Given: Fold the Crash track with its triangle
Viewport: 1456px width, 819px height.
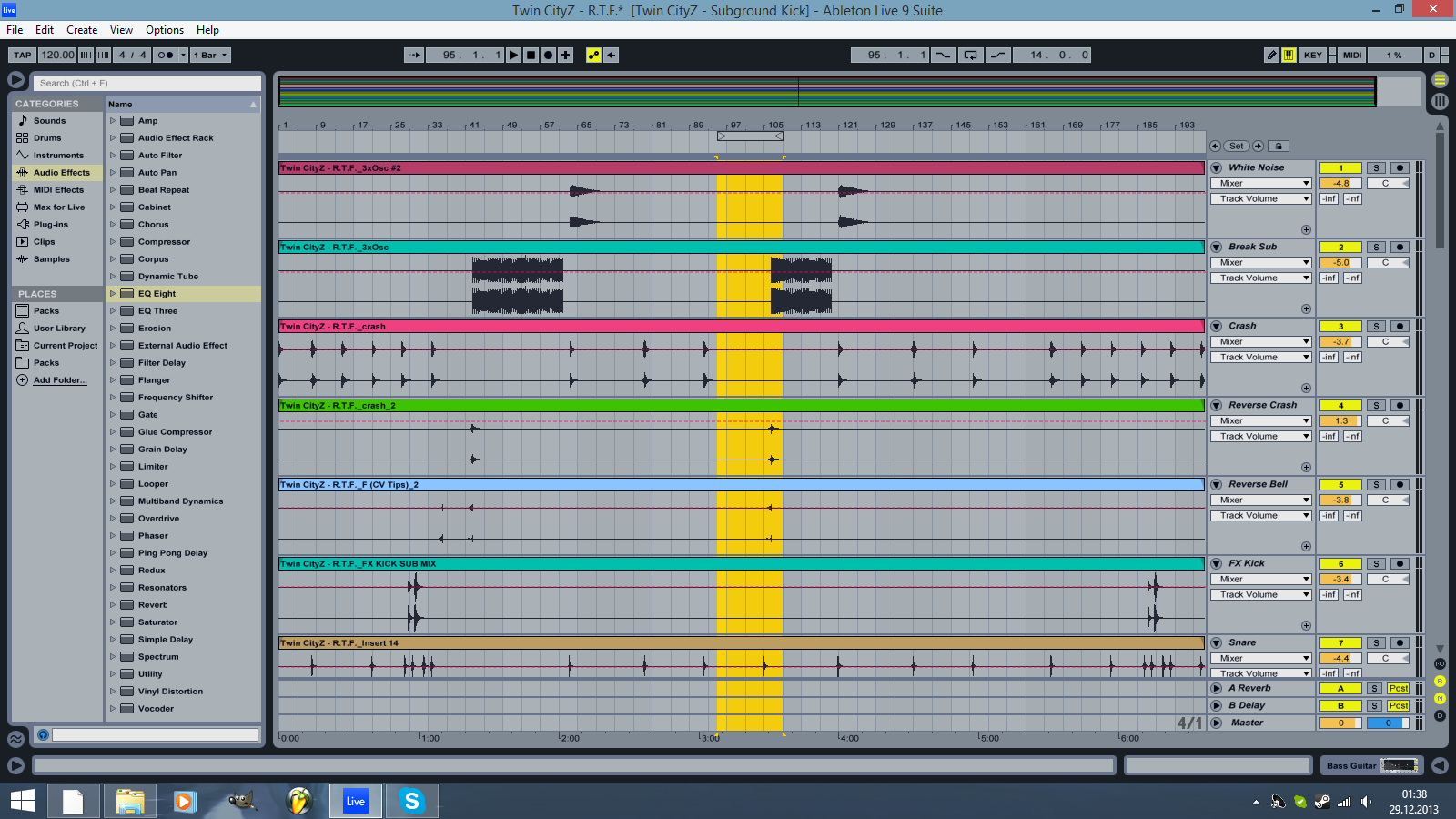Looking at the screenshot, I should coord(1216,327).
